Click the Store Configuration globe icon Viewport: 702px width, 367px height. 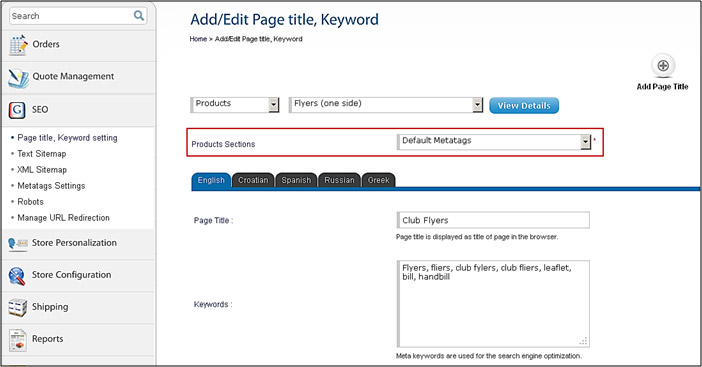coord(17,276)
